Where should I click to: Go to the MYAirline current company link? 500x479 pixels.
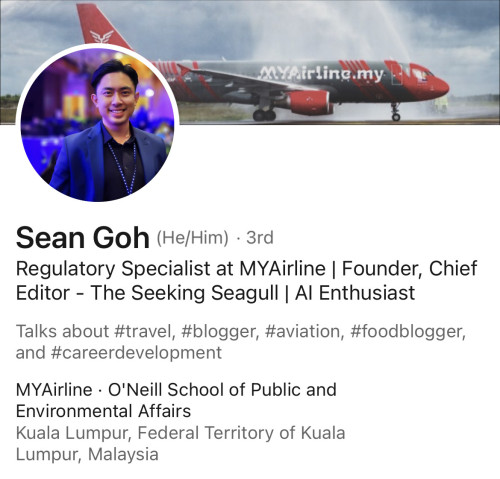(x=54, y=390)
